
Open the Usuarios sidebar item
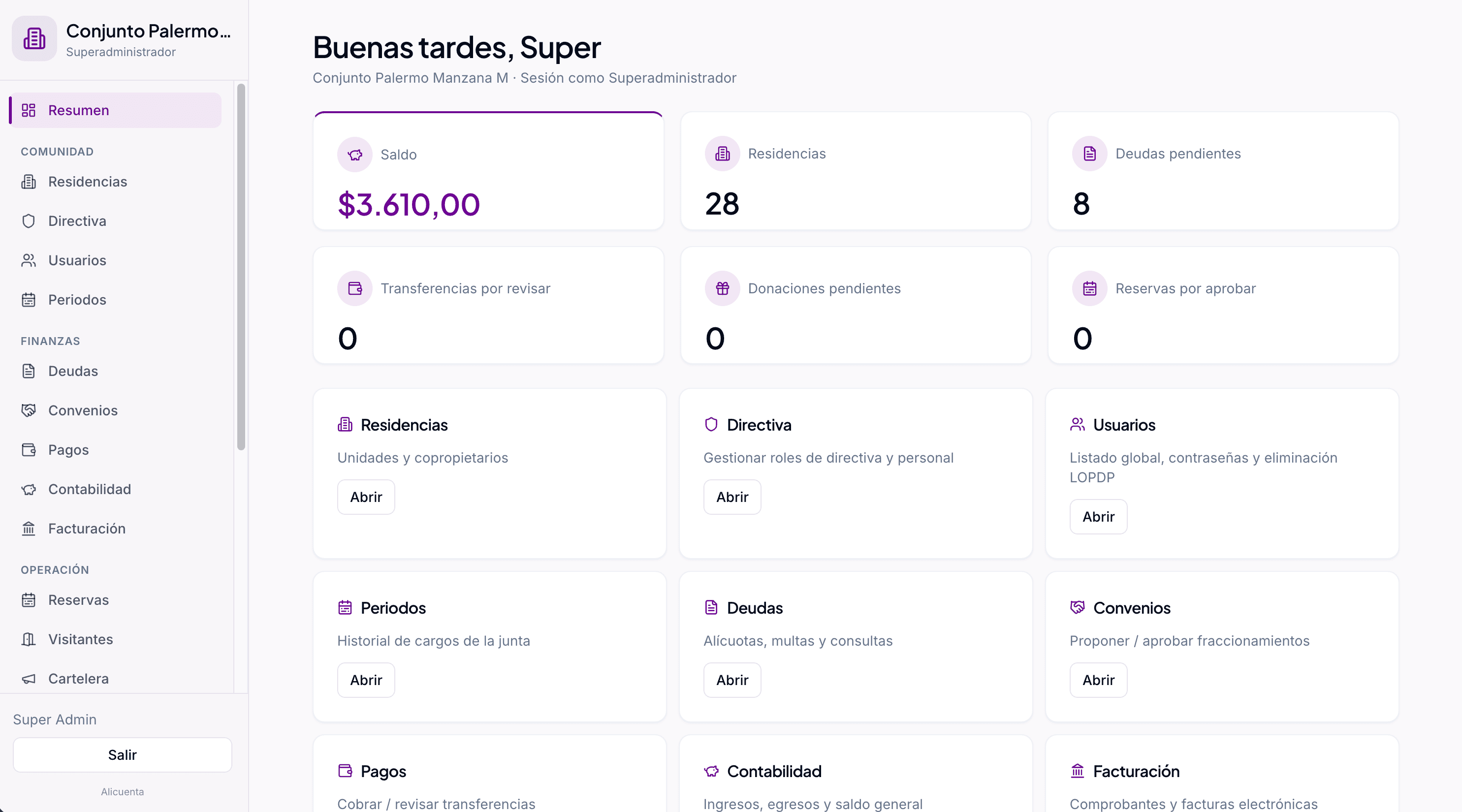pyautogui.click(x=115, y=260)
